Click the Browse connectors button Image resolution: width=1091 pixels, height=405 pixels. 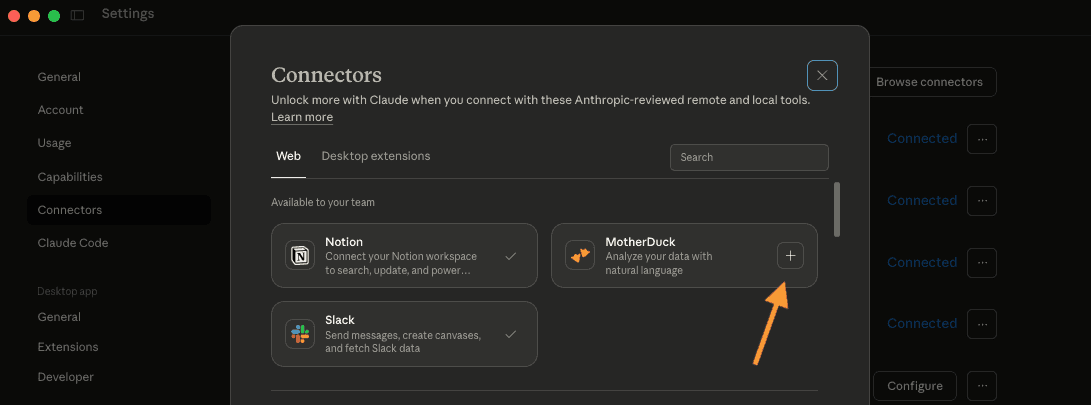click(929, 82)
